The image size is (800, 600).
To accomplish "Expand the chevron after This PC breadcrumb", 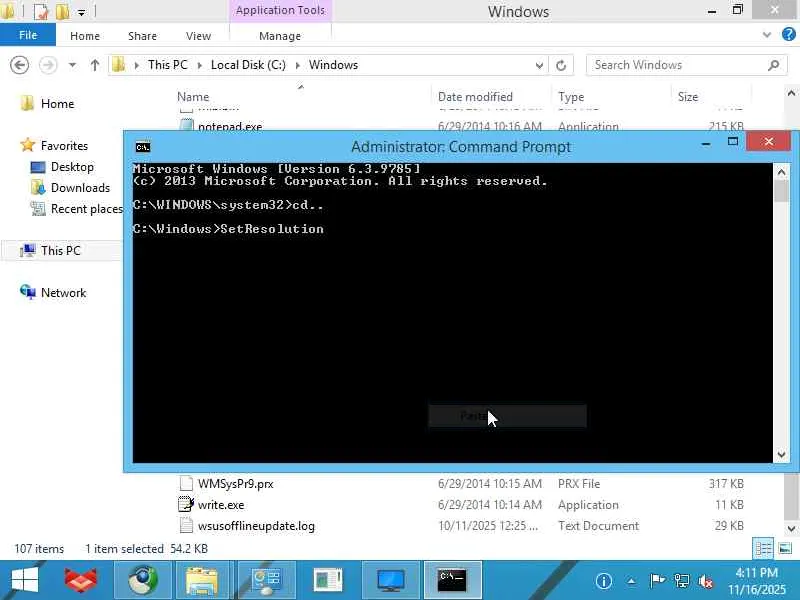I will (x=199, y=65).
